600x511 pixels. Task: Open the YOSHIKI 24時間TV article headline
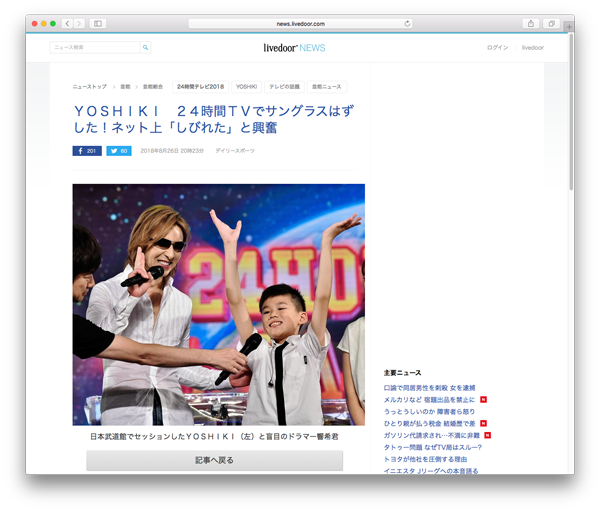[x=214, y=119]
